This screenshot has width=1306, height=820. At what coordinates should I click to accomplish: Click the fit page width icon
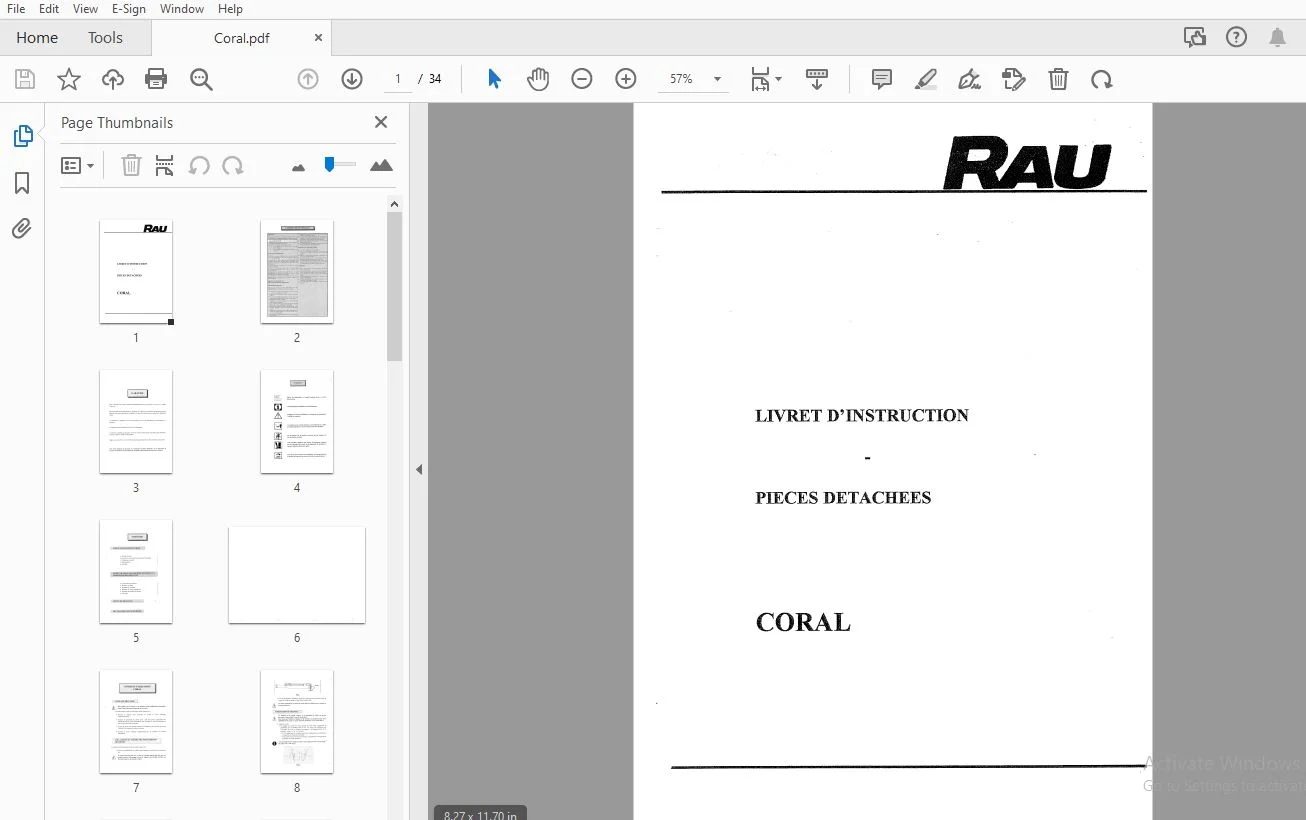tap(760, 79)
